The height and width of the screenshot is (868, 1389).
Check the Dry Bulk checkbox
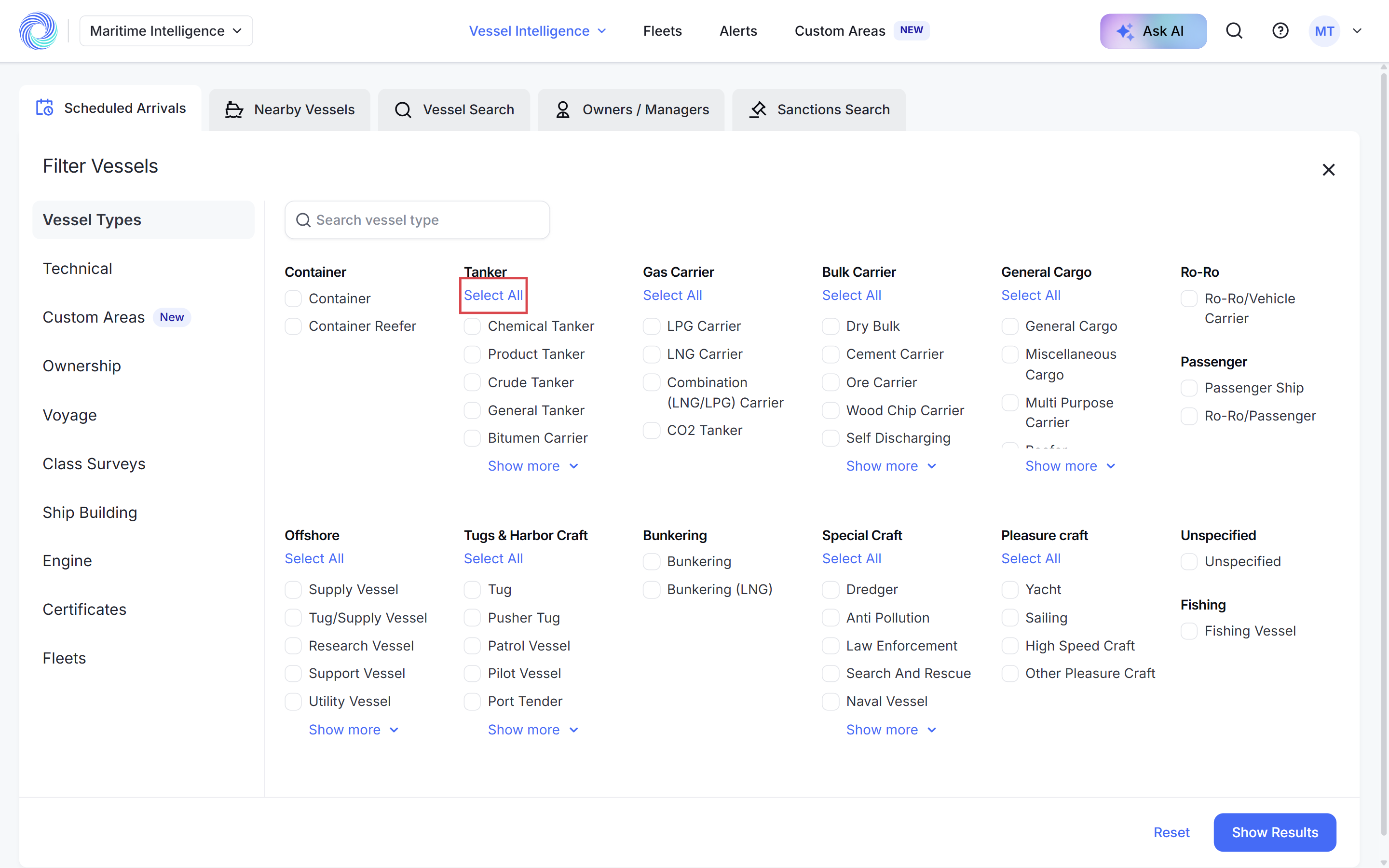pyautogui.click(x=831, y=326)
